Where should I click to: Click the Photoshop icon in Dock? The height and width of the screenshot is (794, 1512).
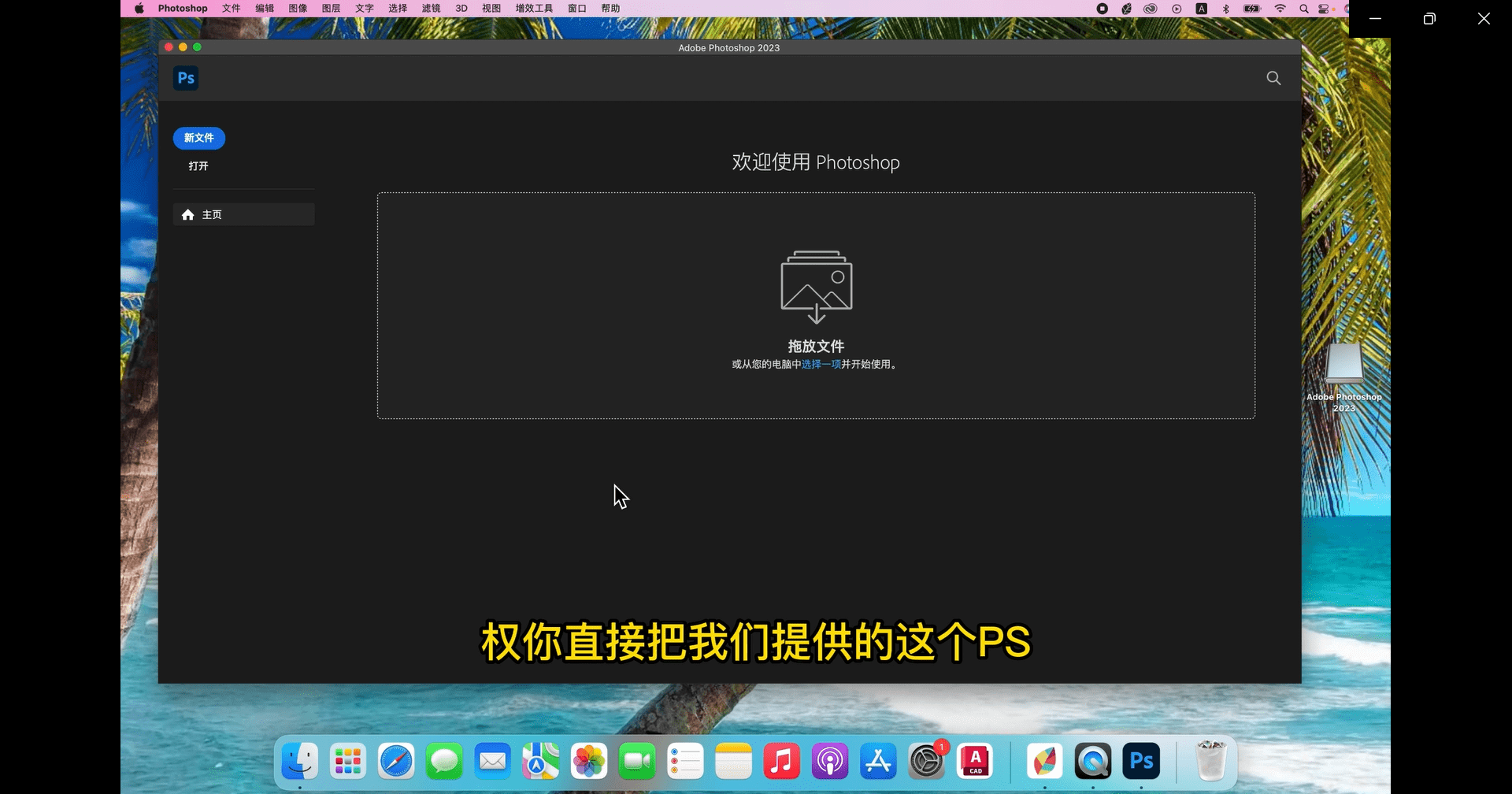(1141, 761)
